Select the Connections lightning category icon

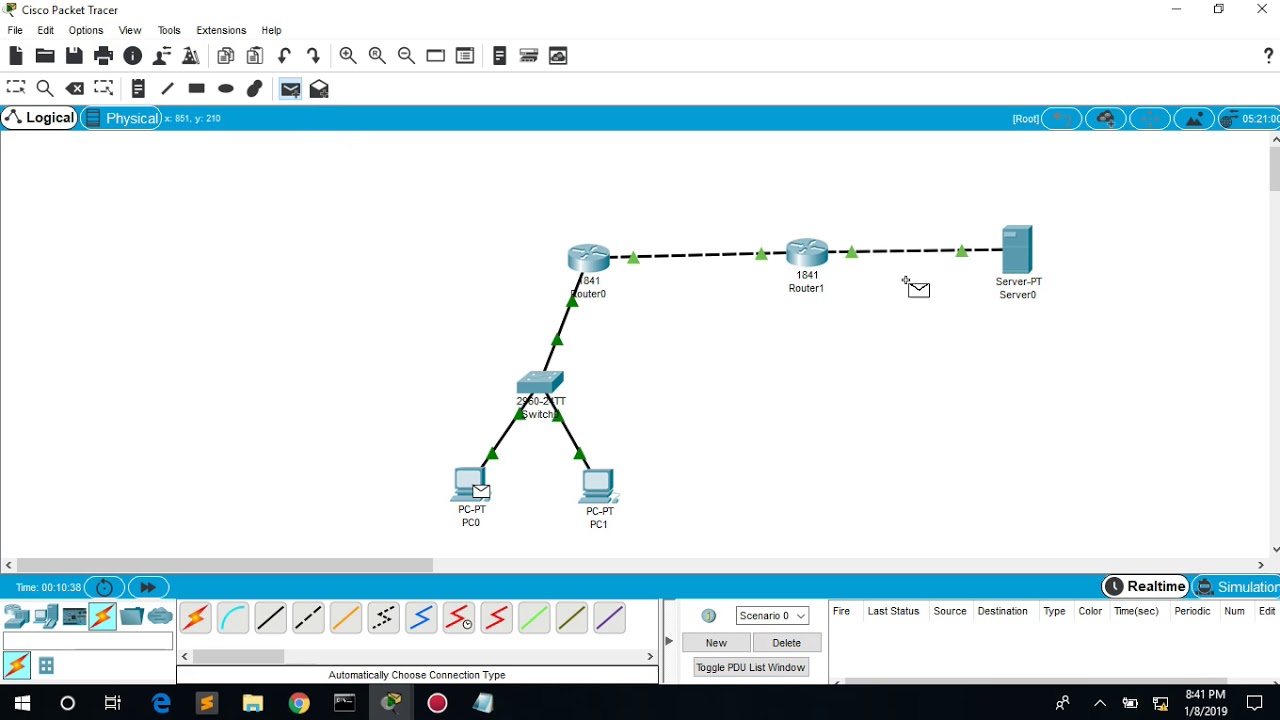pos(103,617)
